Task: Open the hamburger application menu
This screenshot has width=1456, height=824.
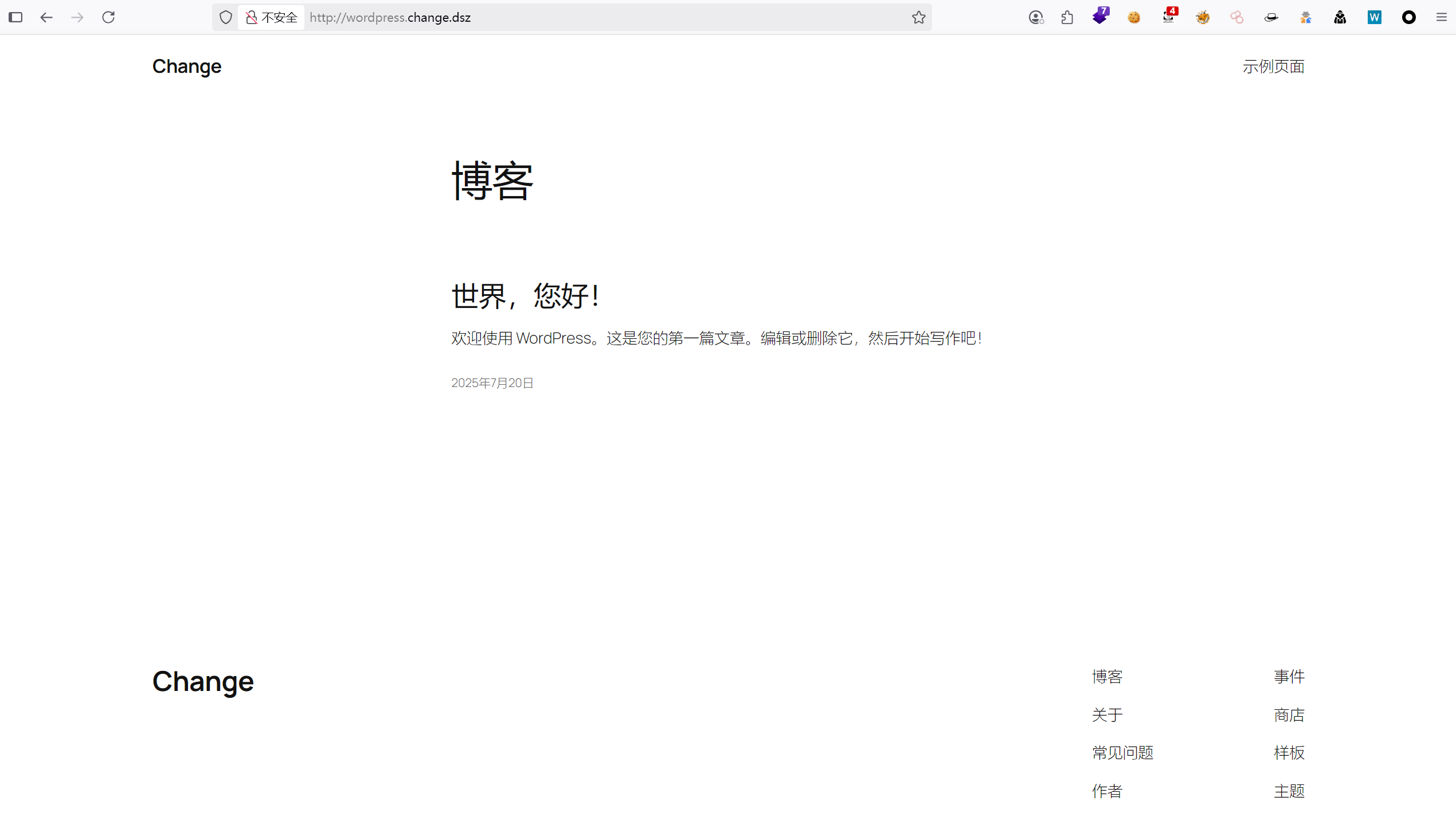Action: 1441,17
